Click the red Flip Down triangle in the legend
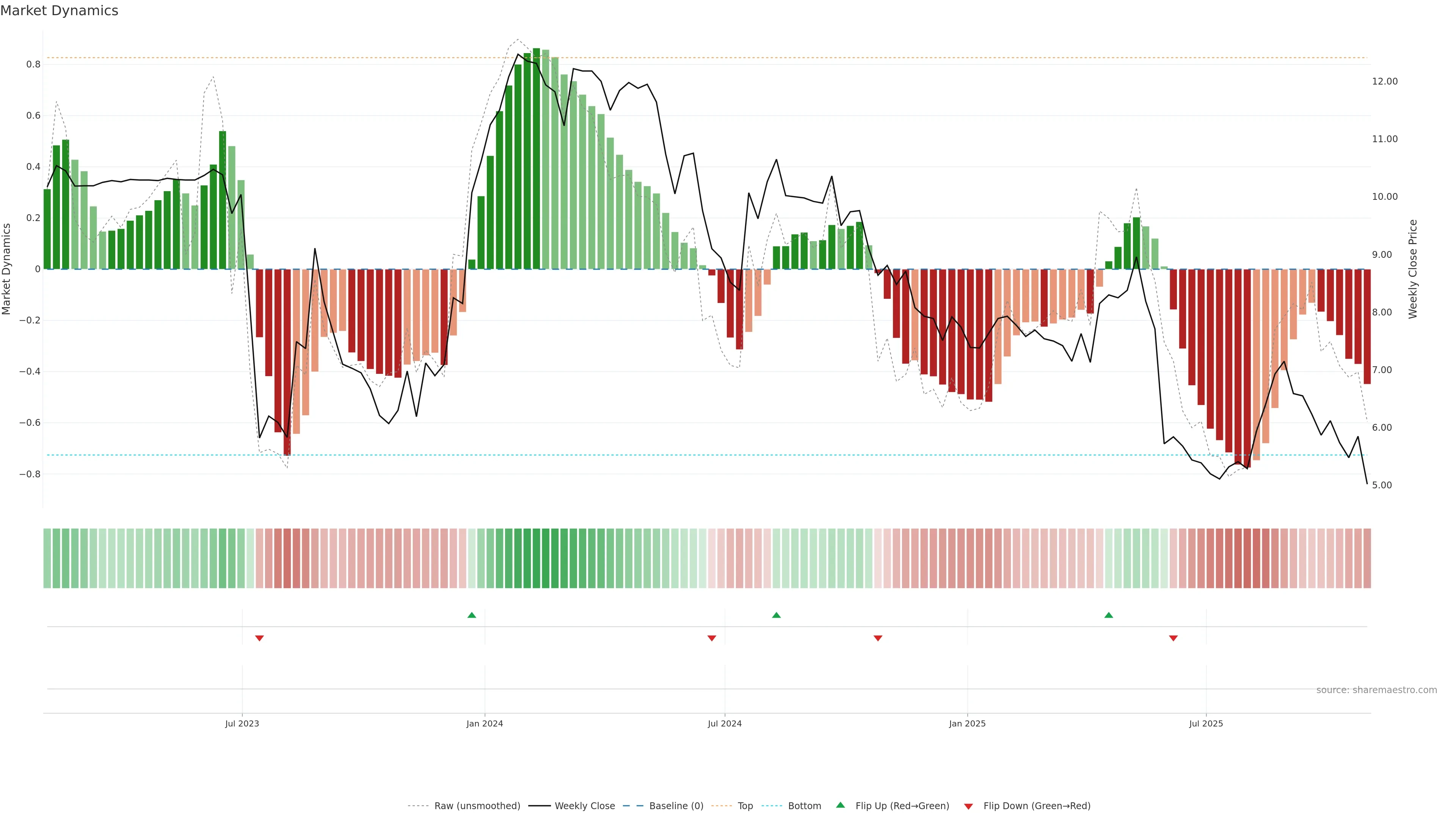This screenshot has width=1456, height=819. [968, 806]
